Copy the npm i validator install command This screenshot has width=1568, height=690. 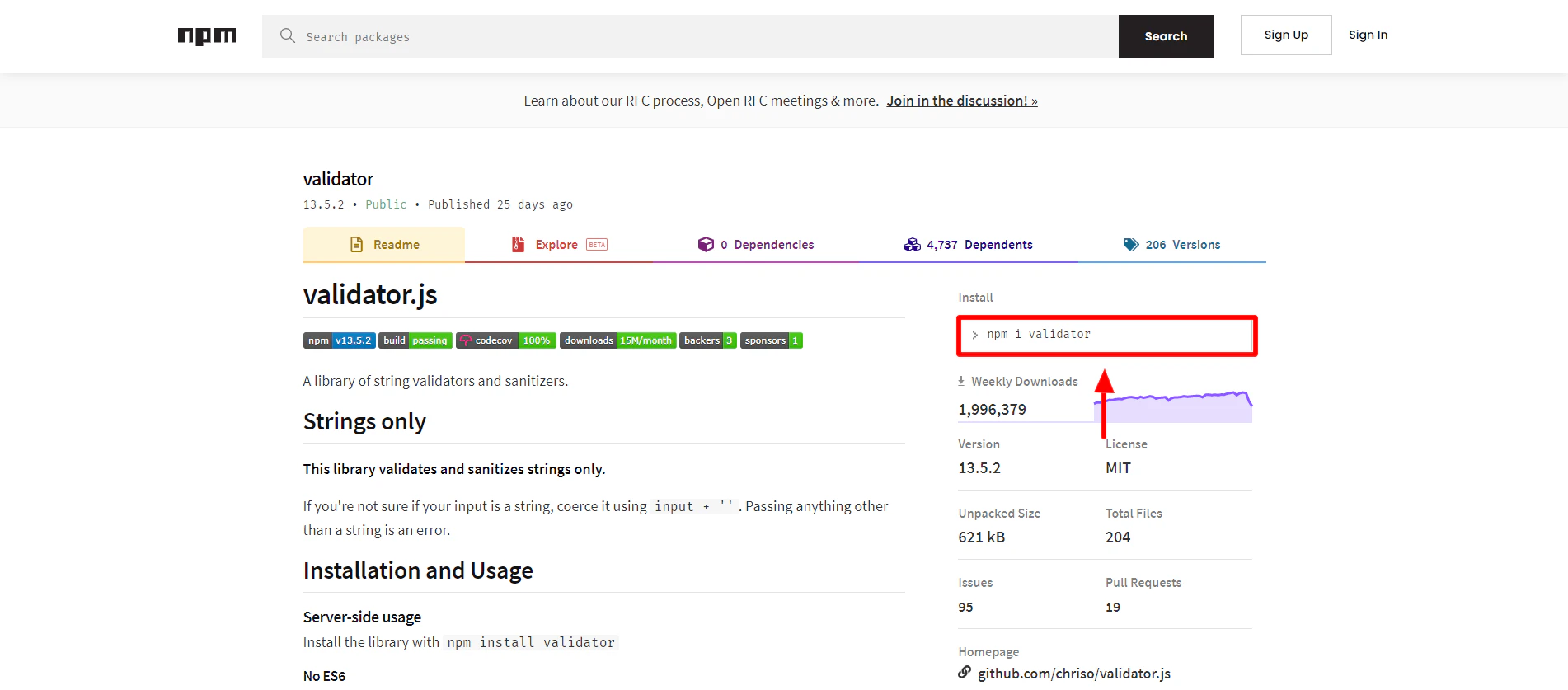click(1107, 336)
